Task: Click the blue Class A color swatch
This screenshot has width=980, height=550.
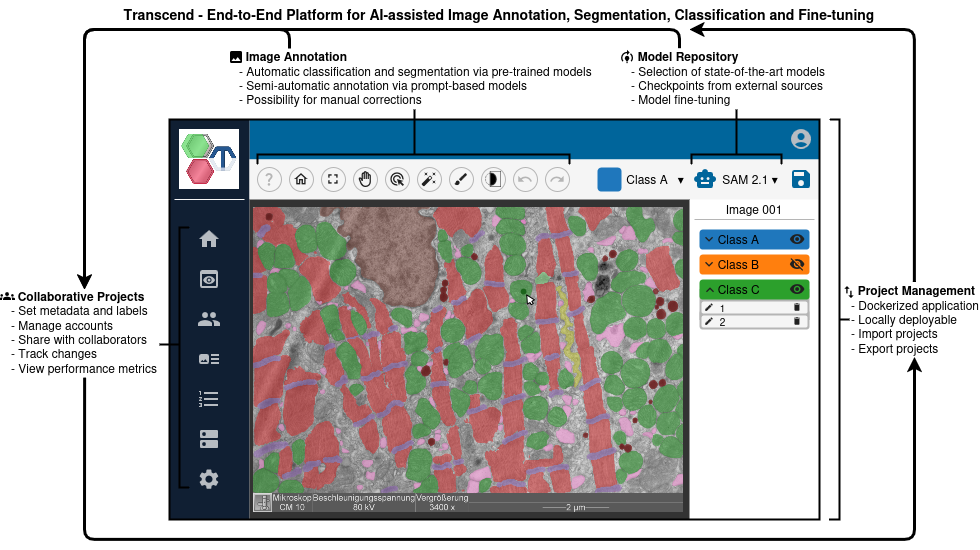Action: (x=609, y=180)
